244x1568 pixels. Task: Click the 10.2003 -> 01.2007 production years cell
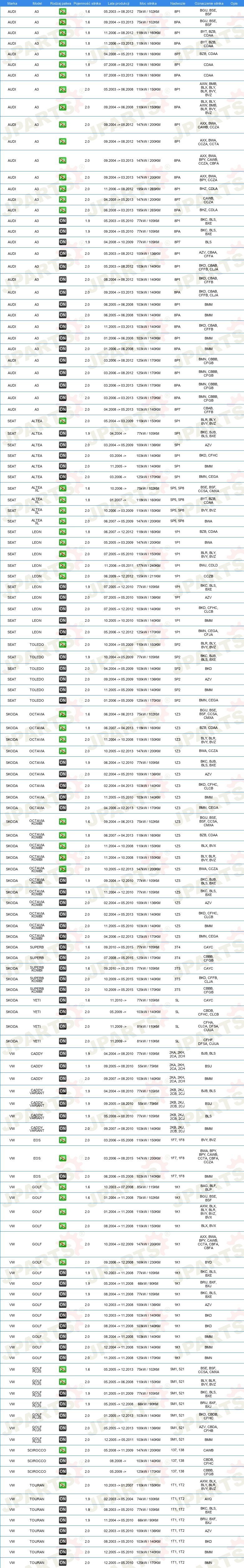(x=119, y=1485)
